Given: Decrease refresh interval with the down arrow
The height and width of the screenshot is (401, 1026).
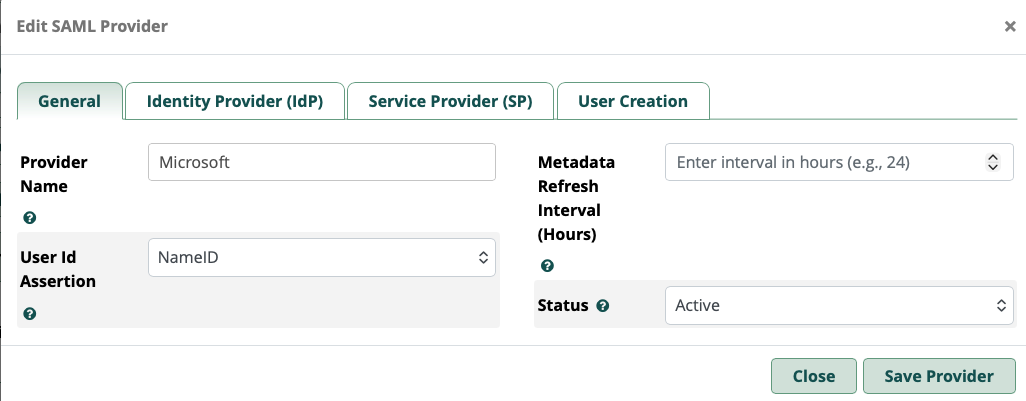Looking at the screenshot, I should (x=993, y=167).
